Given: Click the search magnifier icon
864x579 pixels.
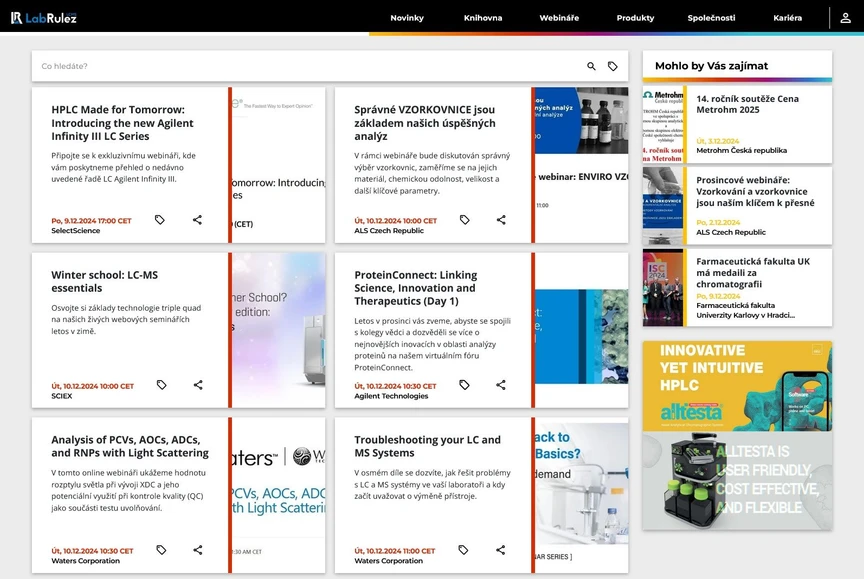Looking at the screenshot, I should click(591, 66).
